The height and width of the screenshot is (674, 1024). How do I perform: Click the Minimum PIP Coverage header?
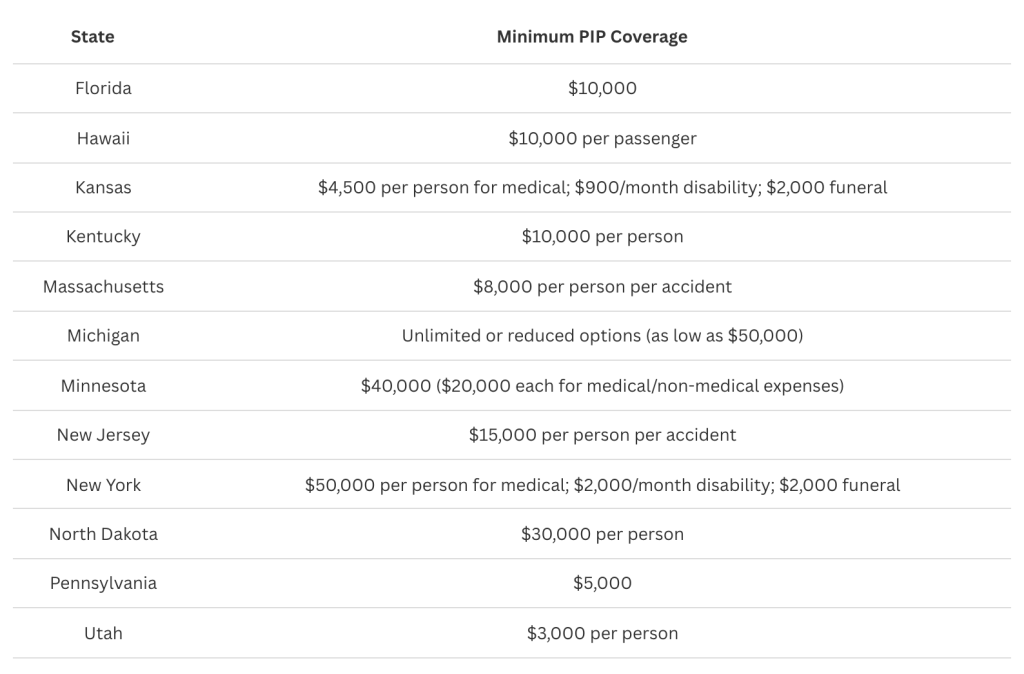tap(592, 37)
